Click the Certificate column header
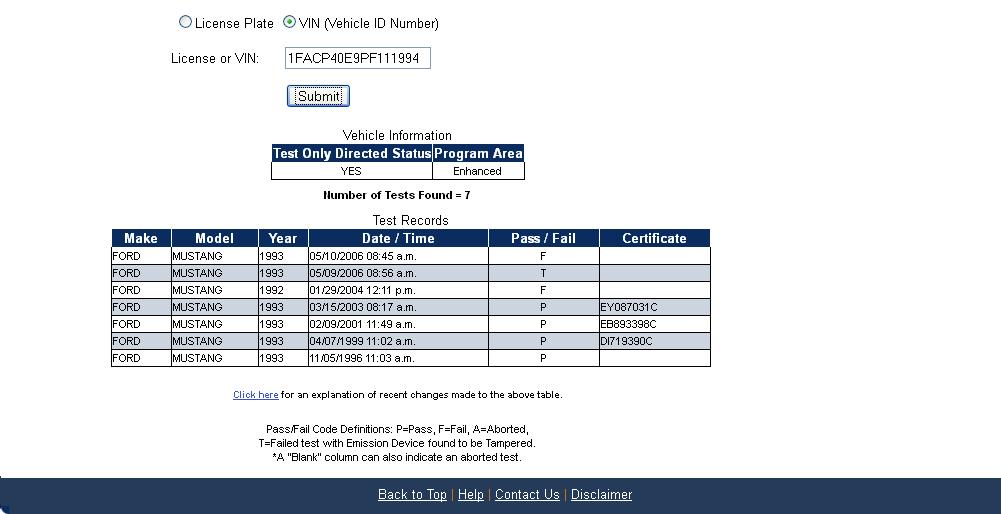 (x=654, y=238)
